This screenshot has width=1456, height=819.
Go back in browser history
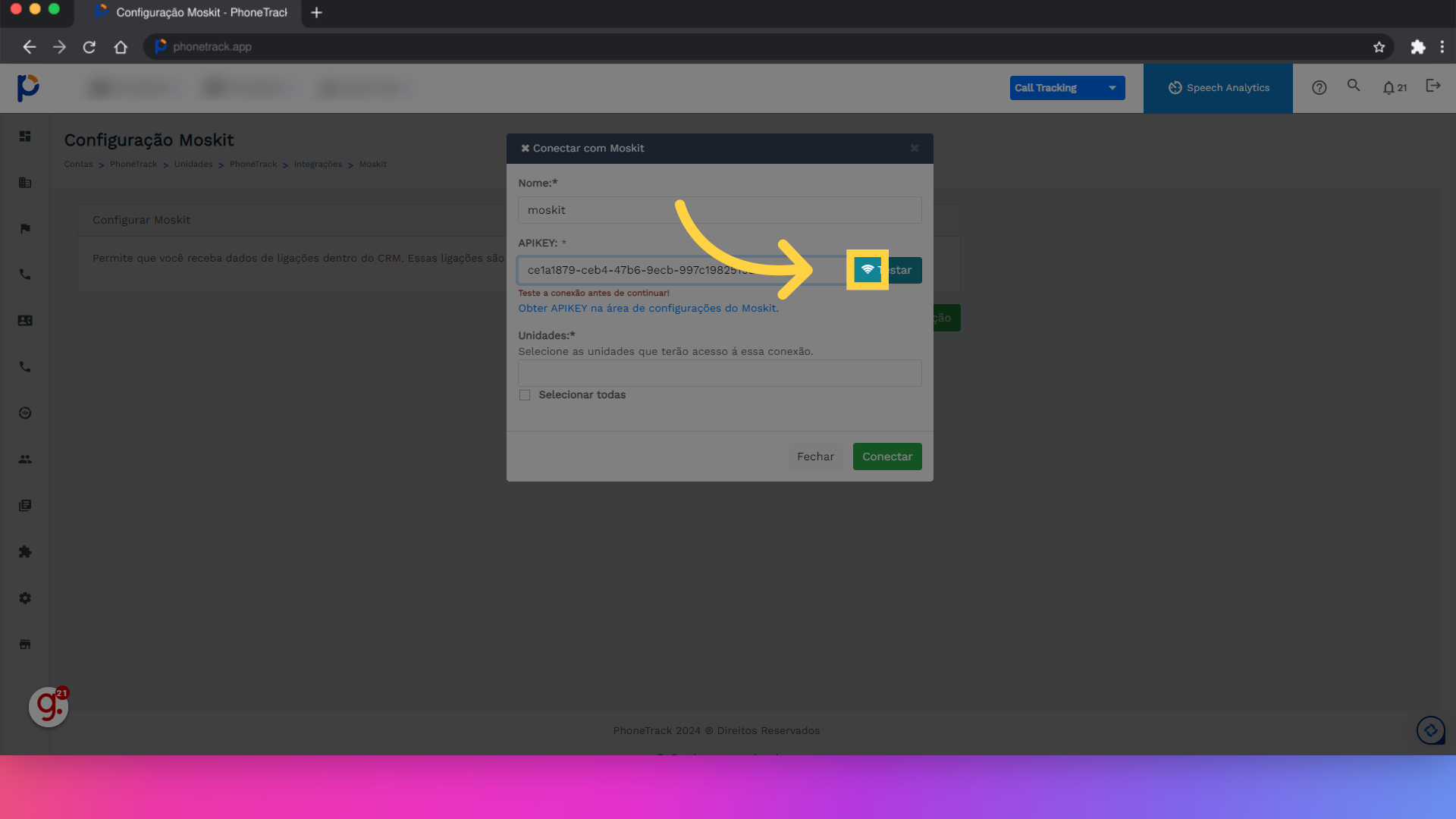coord(30,47)
